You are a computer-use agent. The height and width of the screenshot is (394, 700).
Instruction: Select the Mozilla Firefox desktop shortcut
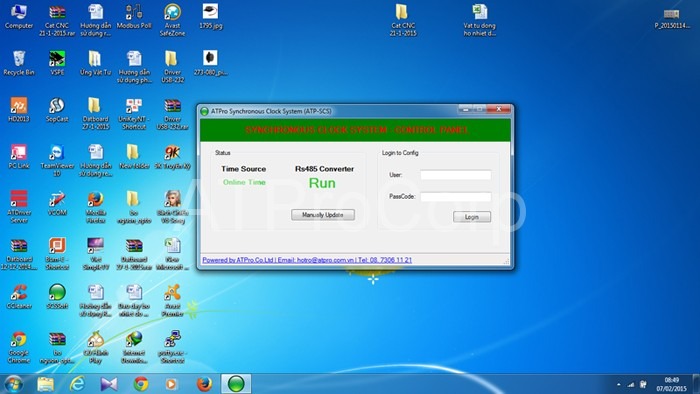(96, 207)
